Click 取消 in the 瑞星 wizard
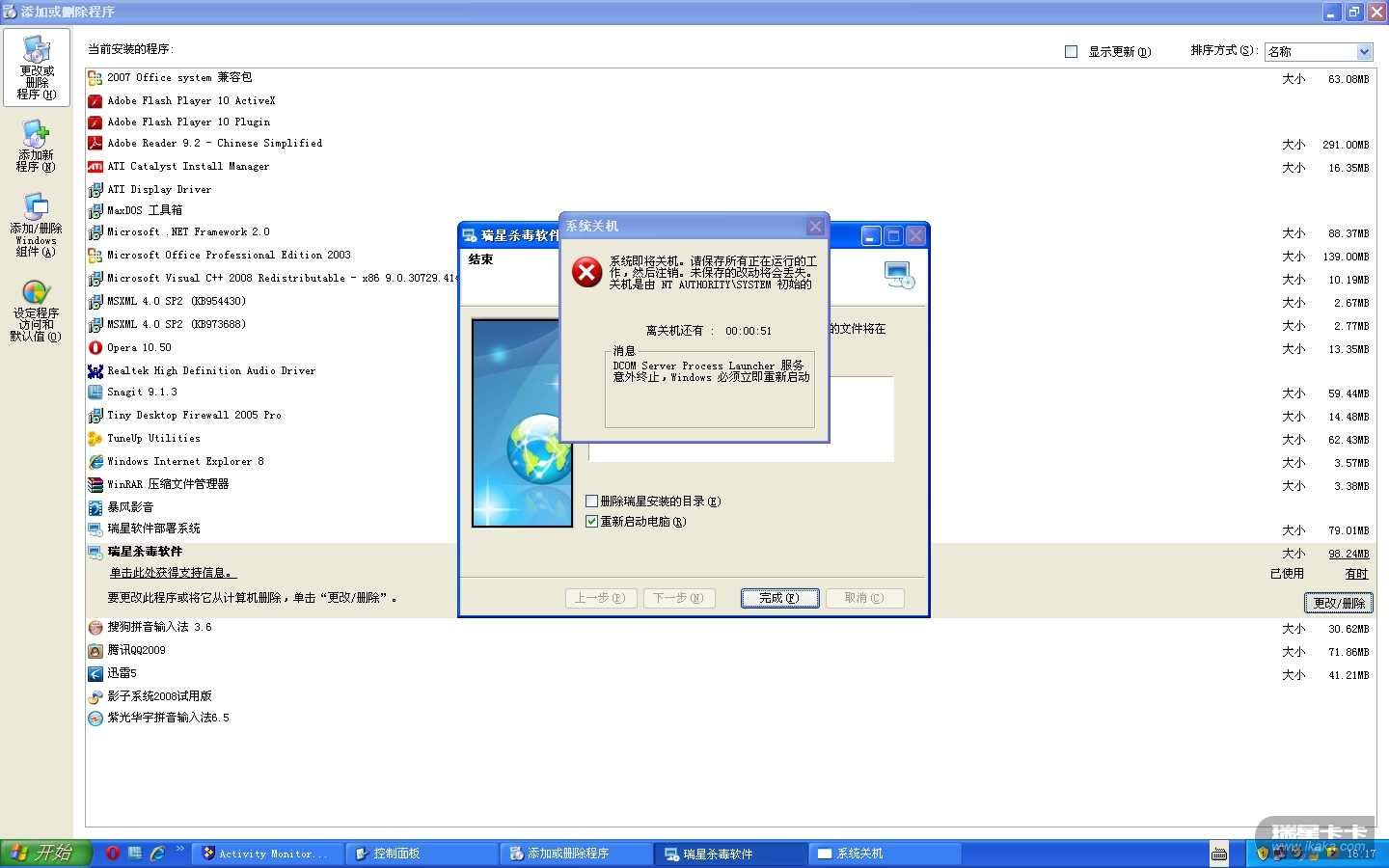This screenshot has width=1389, height=868. pyautogui.click(x=864, y=598)
